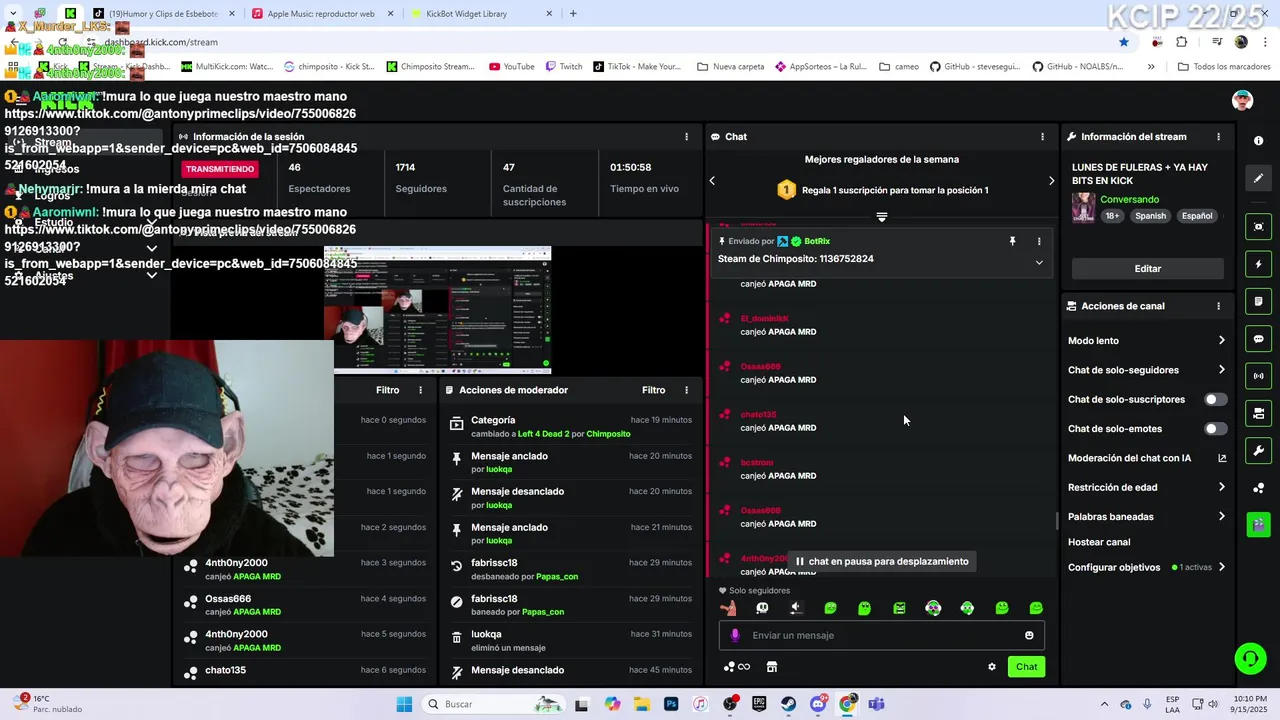Select the first pink hand emote
The width and height of the screenshot is (1280, 720).
[x=728, y=608]
